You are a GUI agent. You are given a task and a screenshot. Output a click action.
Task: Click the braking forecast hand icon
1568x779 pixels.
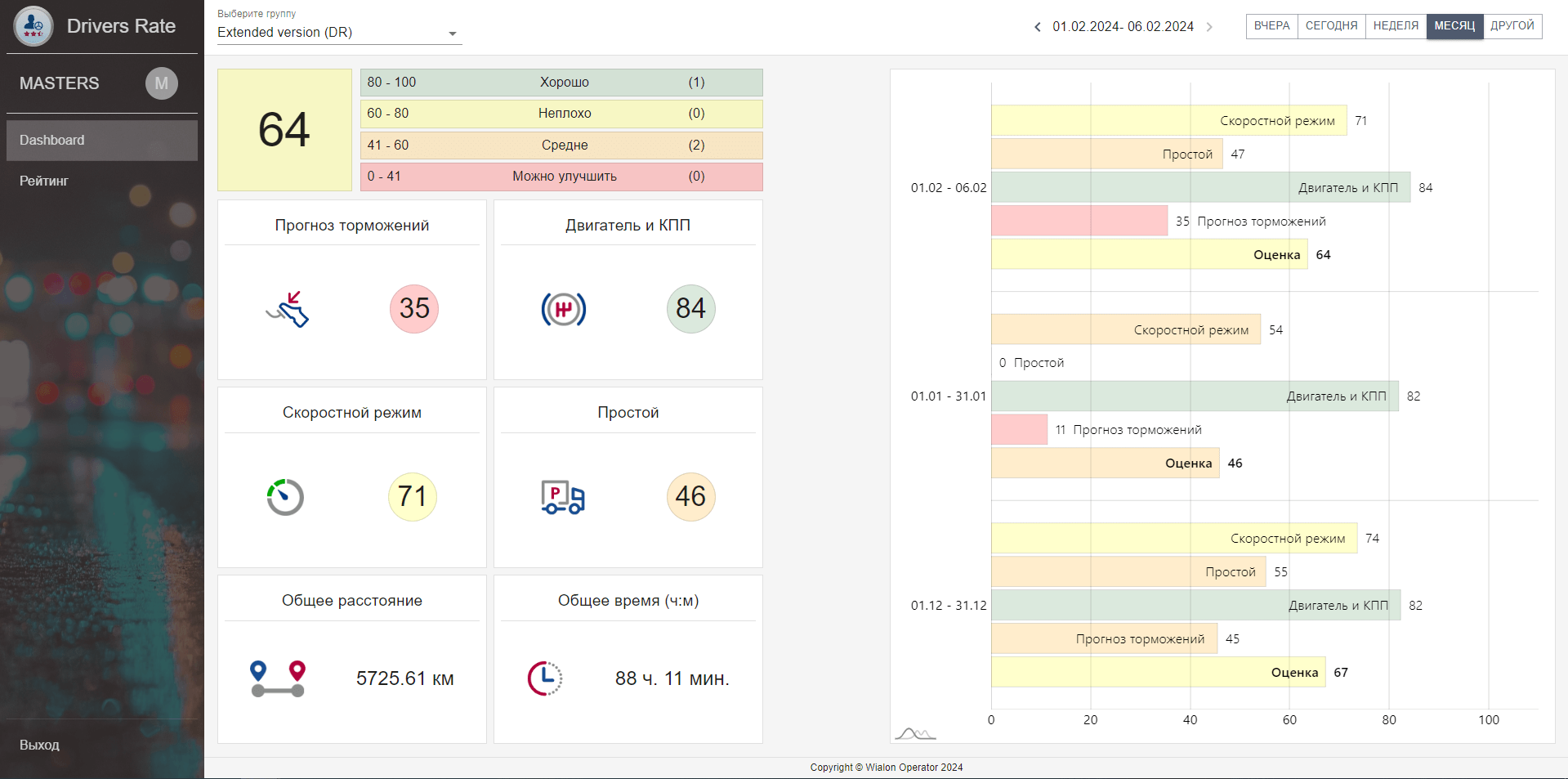(288, 309)
